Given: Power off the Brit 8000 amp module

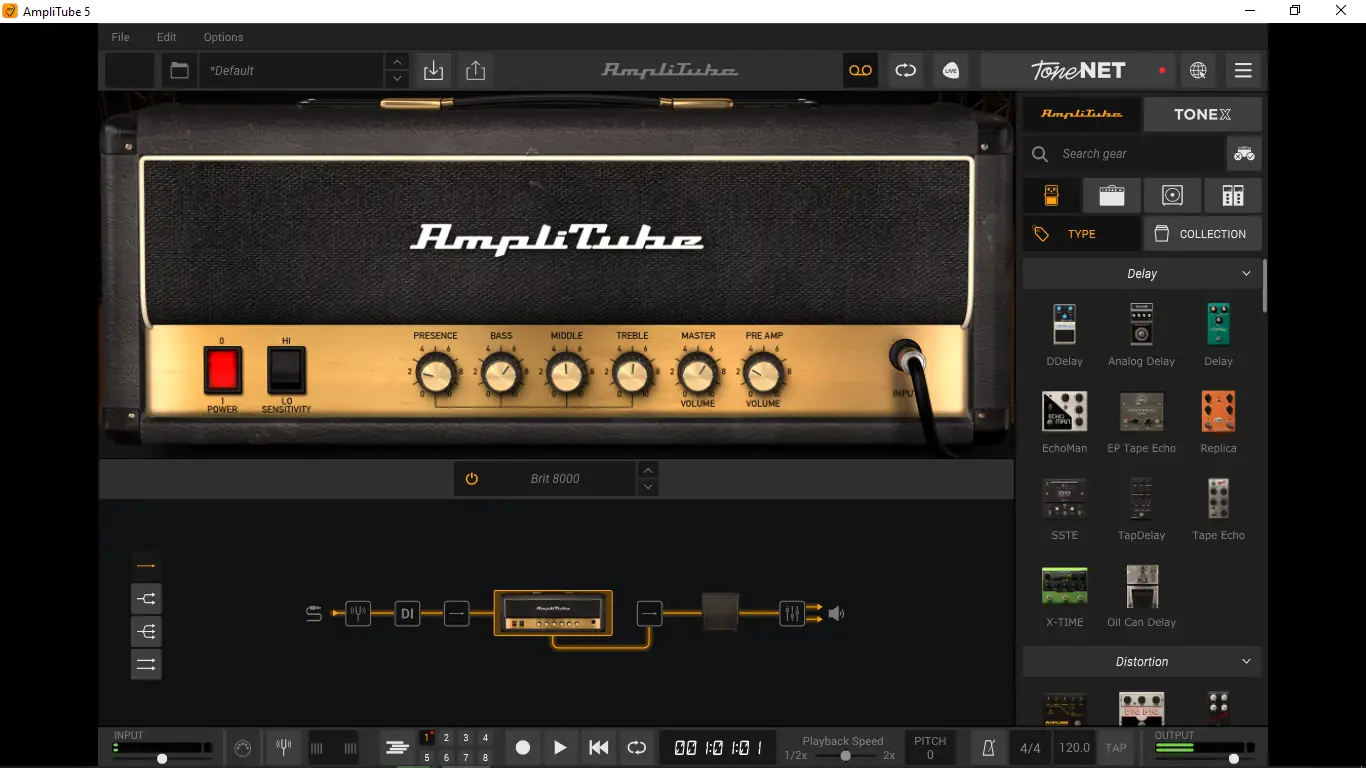Looking at the screenshot, I should click(x=470, y=478).
